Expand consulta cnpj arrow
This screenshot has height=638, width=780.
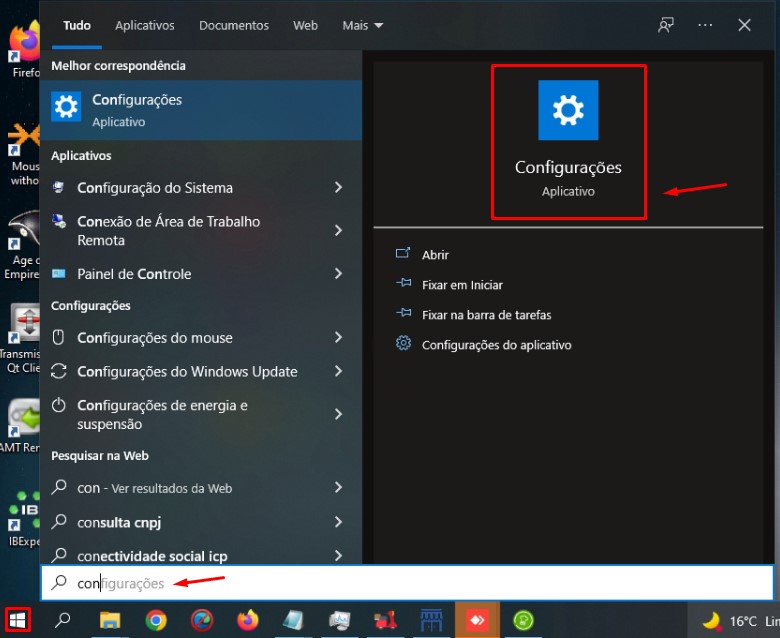(338, 522)
